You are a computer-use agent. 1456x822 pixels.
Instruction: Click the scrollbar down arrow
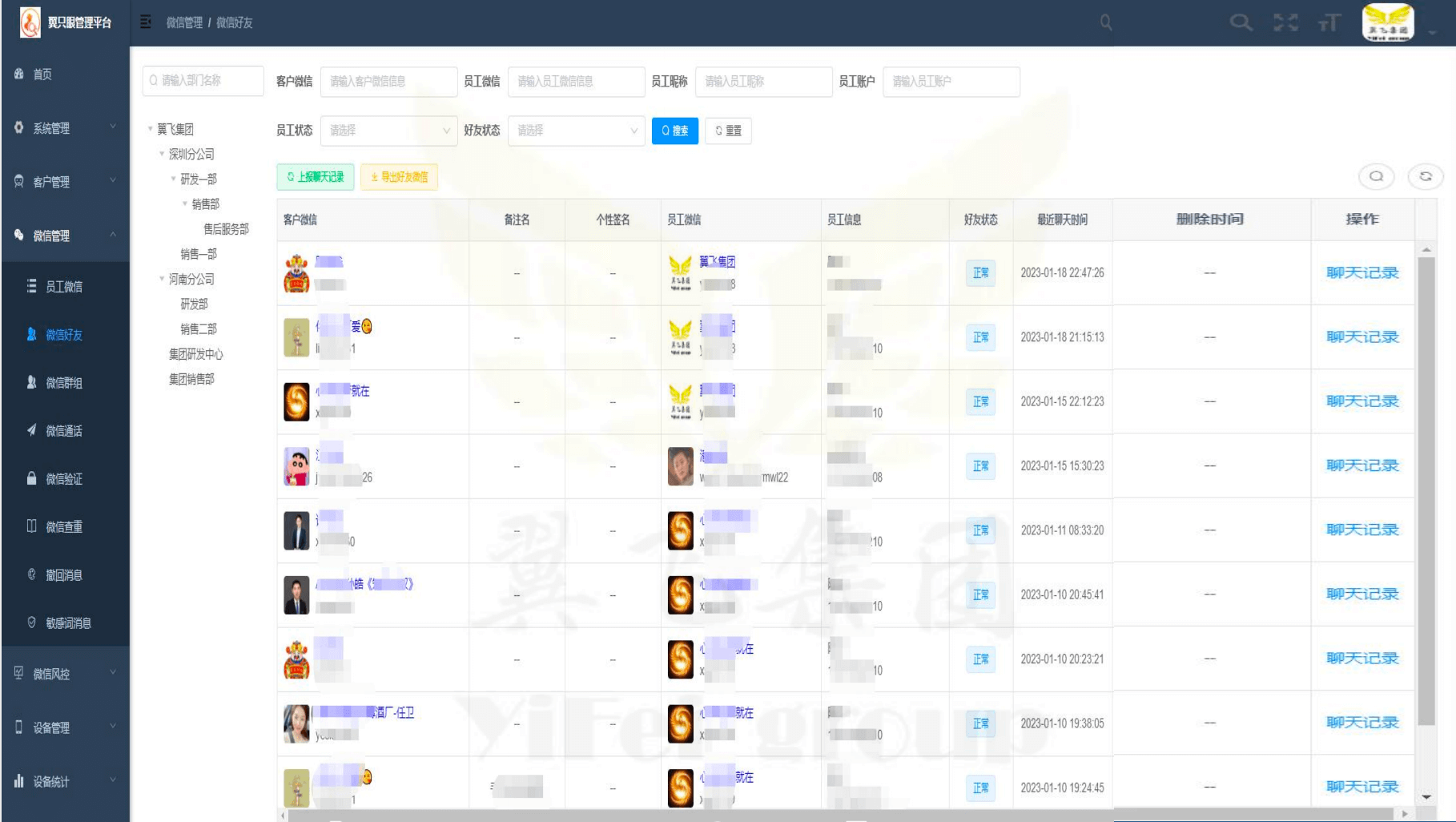tap(1426, 797)
